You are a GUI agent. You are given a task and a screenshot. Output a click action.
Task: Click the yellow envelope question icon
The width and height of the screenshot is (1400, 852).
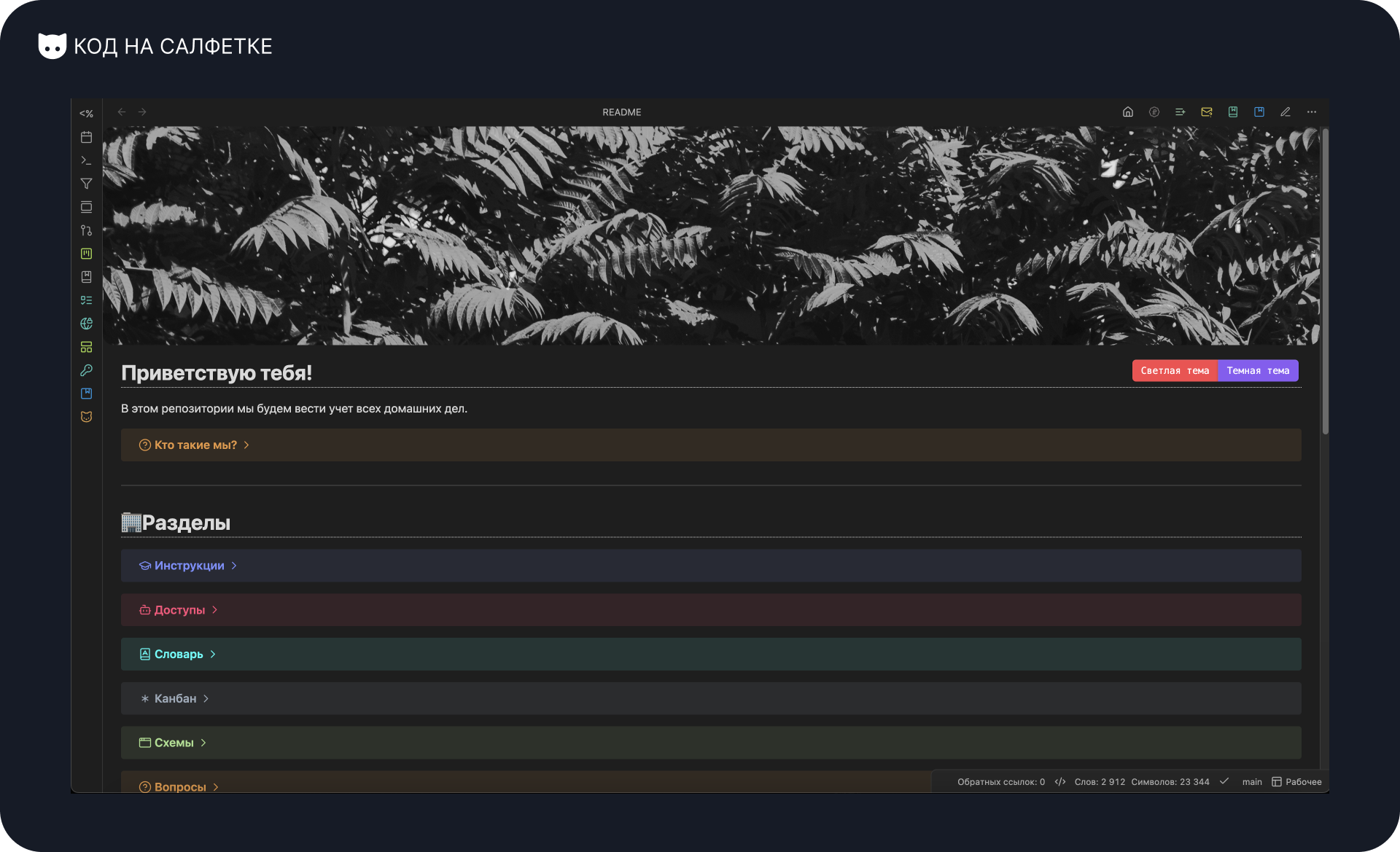point(1206,112)
